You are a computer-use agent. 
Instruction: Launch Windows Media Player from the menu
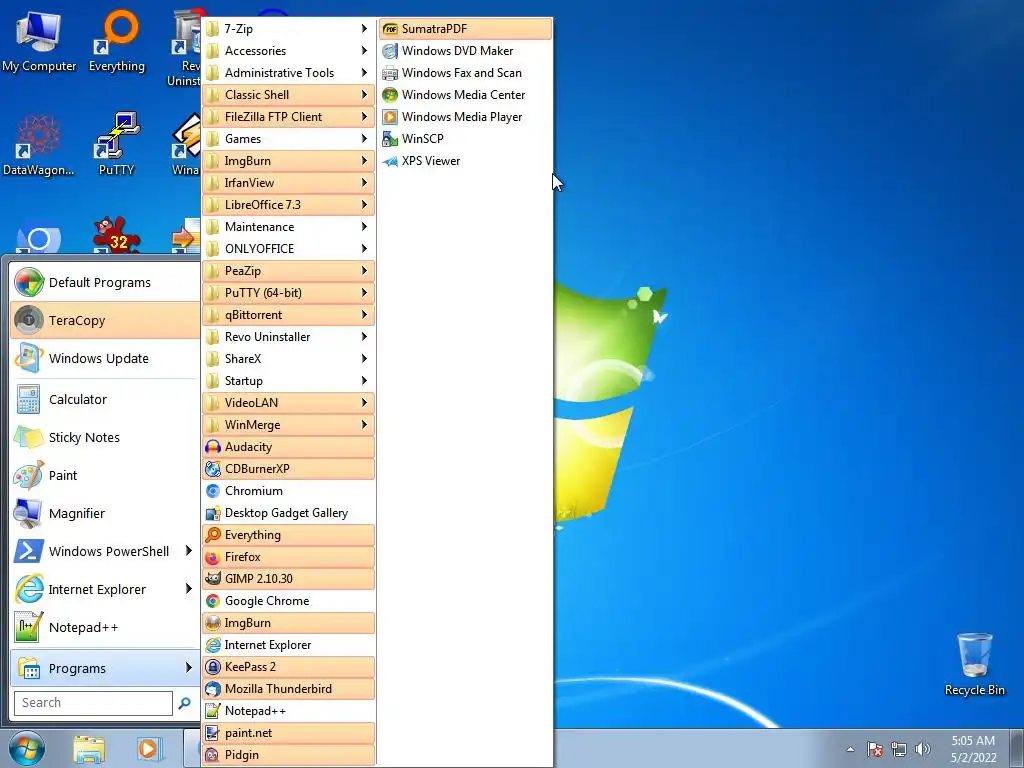(x=465, y=117)
